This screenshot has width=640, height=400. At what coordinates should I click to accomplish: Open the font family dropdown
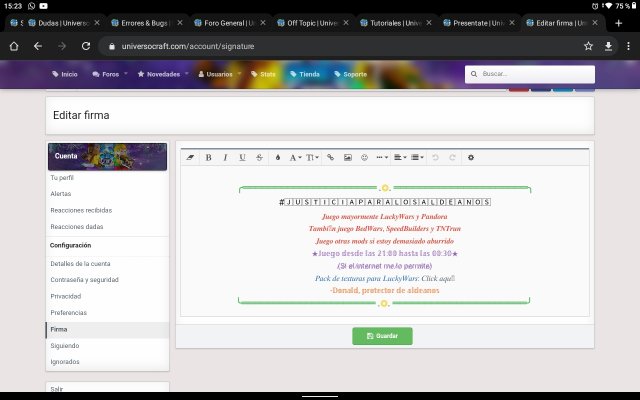[296, 157]
